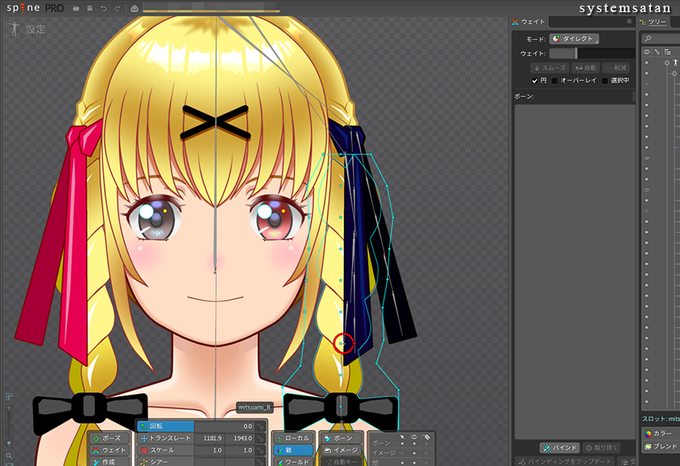The height and width of the screenshot is (466, 680).
Task: Click the key icon beside rotation value
Action: click(260, 427)
